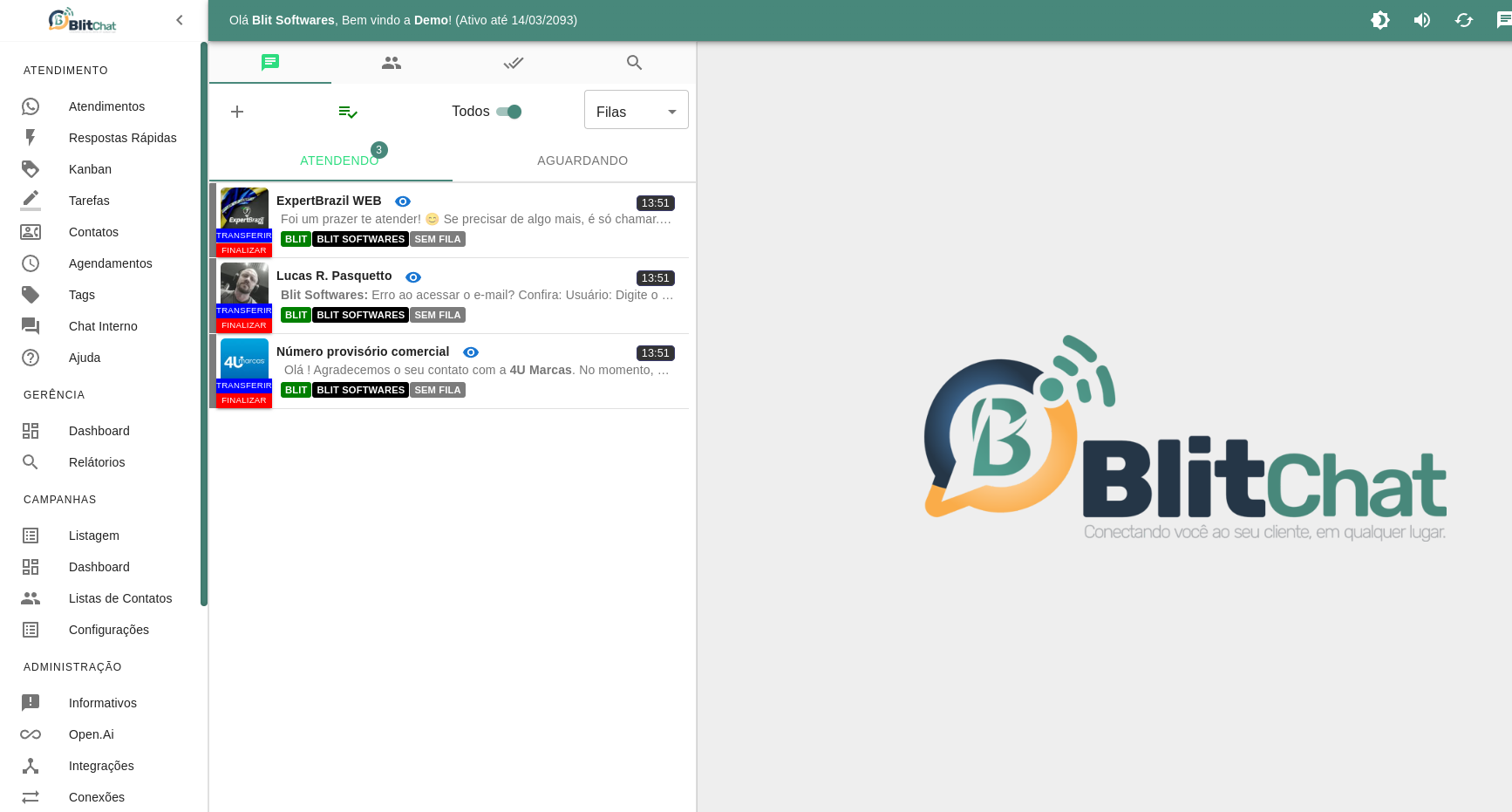
Task: Mute notification sounds in the top bar
Action: click(x=1422, y=20)
